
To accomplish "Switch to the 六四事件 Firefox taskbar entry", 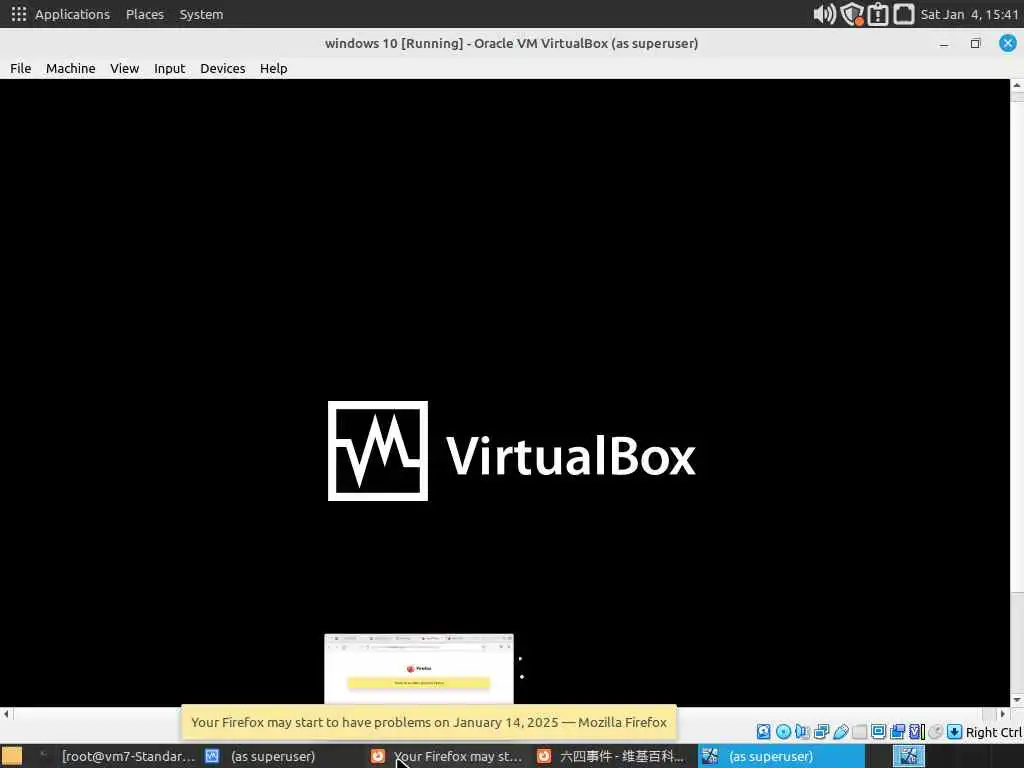I will click(x=613, y=756).
